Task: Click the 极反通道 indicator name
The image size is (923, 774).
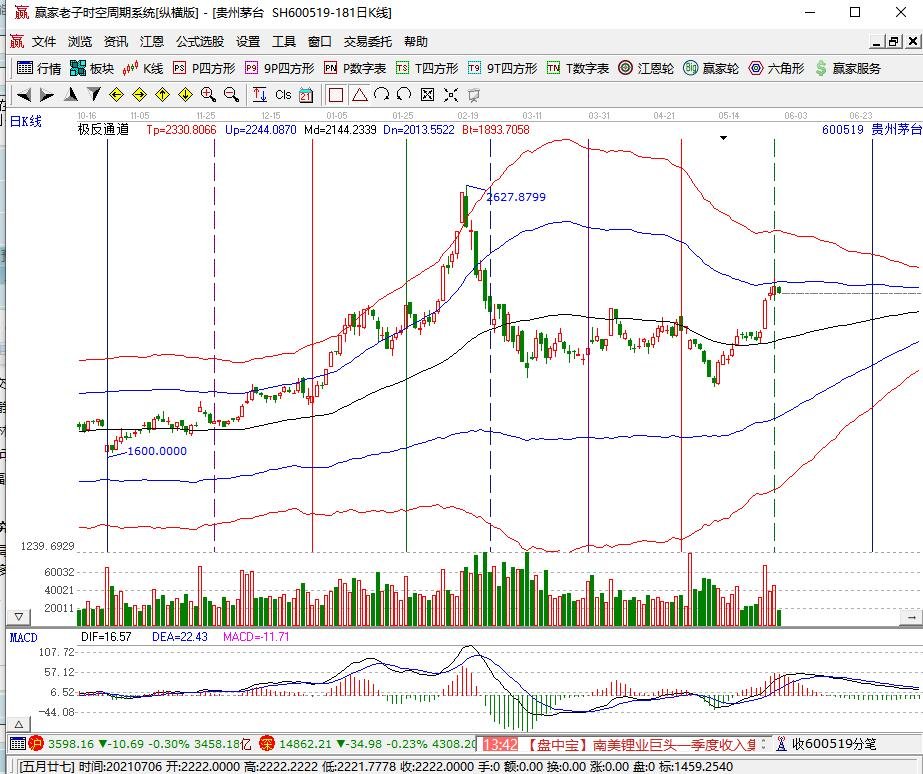Action: click(x=103, y=129)
